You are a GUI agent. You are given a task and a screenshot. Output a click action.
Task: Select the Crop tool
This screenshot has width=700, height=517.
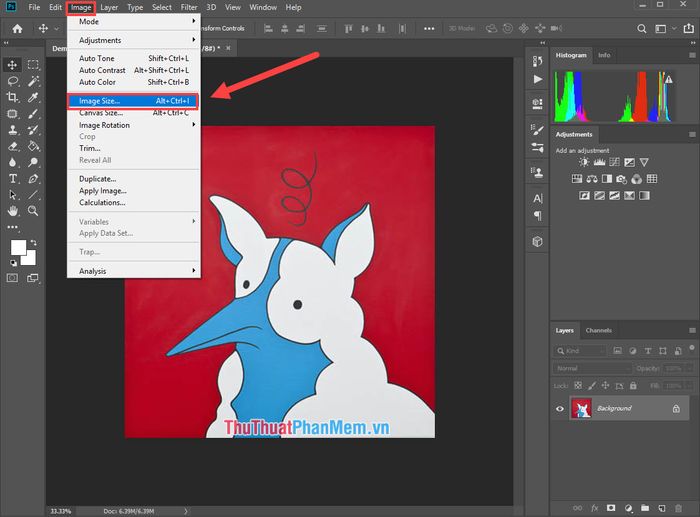pyautogui.click(x=13, y=97)
